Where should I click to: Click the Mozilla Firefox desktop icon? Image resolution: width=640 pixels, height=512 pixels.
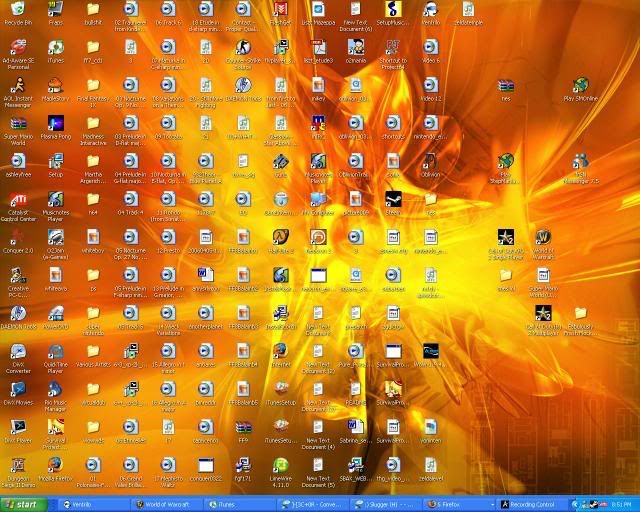click(56, 464)
